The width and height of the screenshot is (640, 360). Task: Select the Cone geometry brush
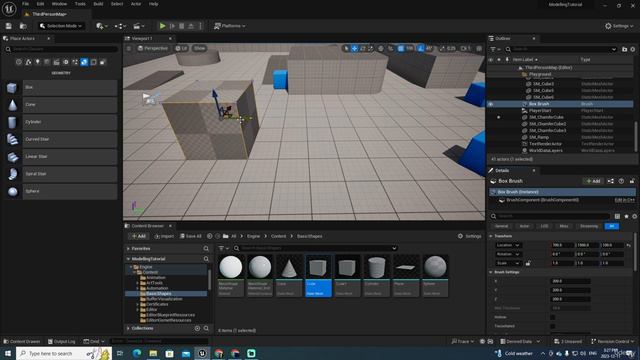tap(62, 104)
